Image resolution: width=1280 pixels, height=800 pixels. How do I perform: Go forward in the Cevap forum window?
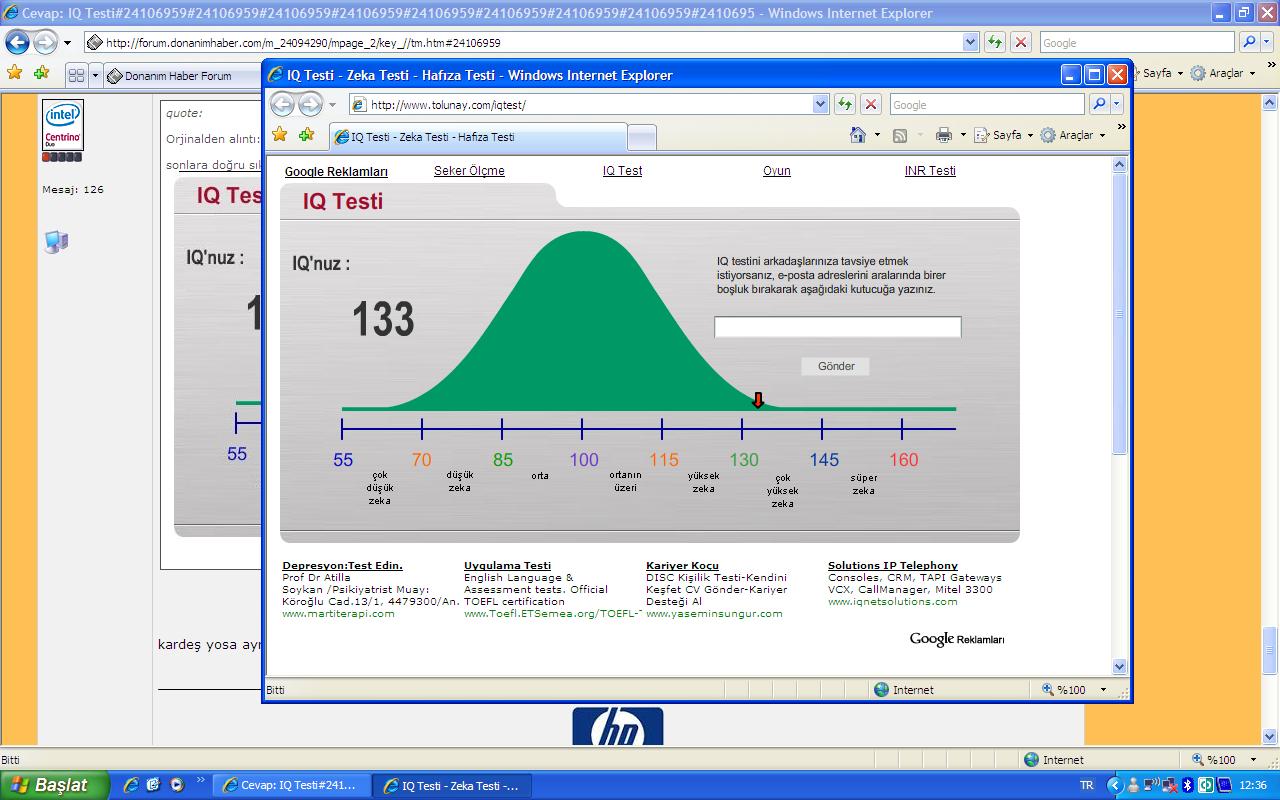pos(46,43)
